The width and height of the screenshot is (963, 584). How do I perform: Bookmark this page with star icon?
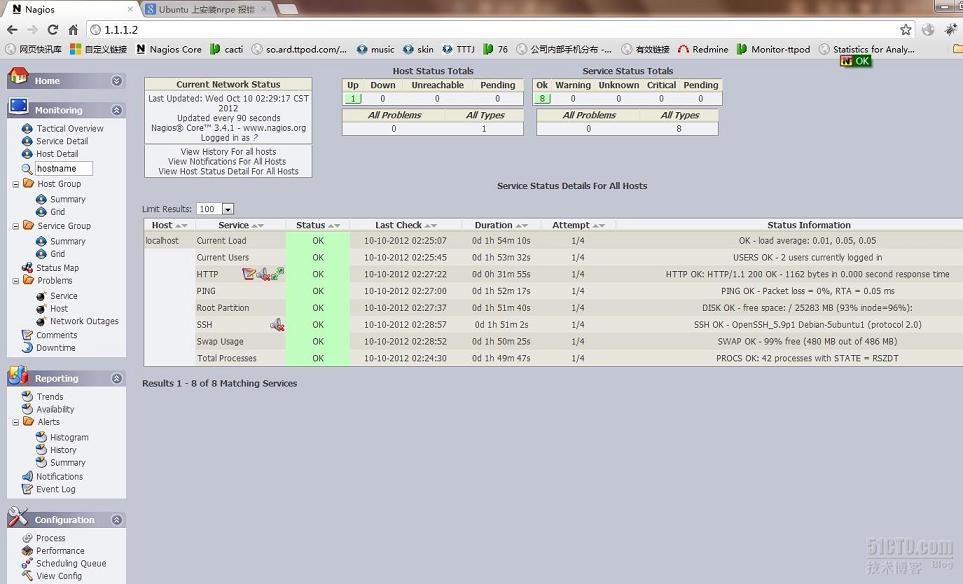(x=905, y=29)
